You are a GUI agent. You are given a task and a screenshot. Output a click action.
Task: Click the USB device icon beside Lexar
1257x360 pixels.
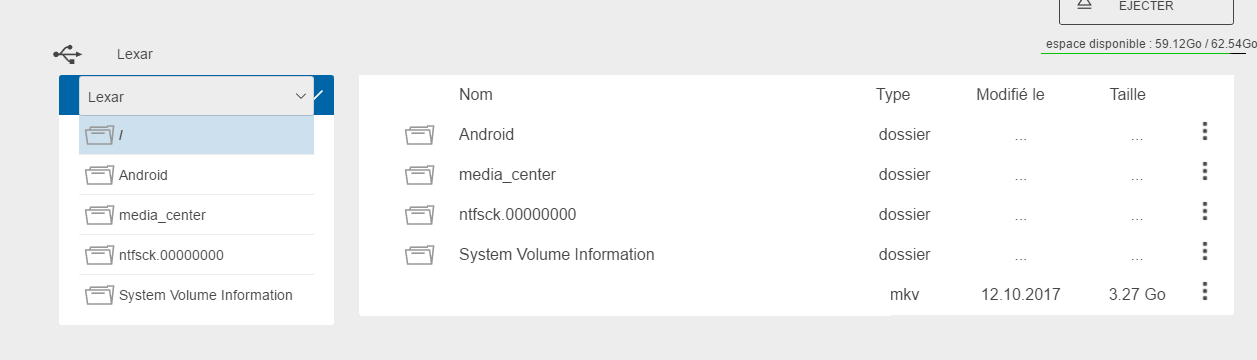[67, 53]
